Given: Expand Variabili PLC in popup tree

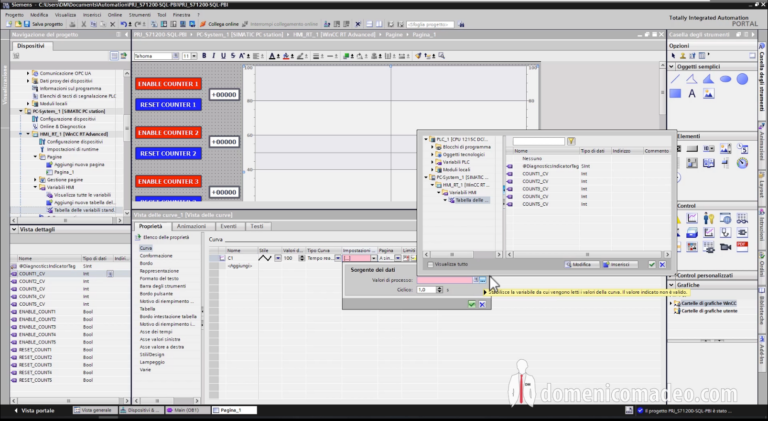Looking at the screenshot, I should (432, 162).
